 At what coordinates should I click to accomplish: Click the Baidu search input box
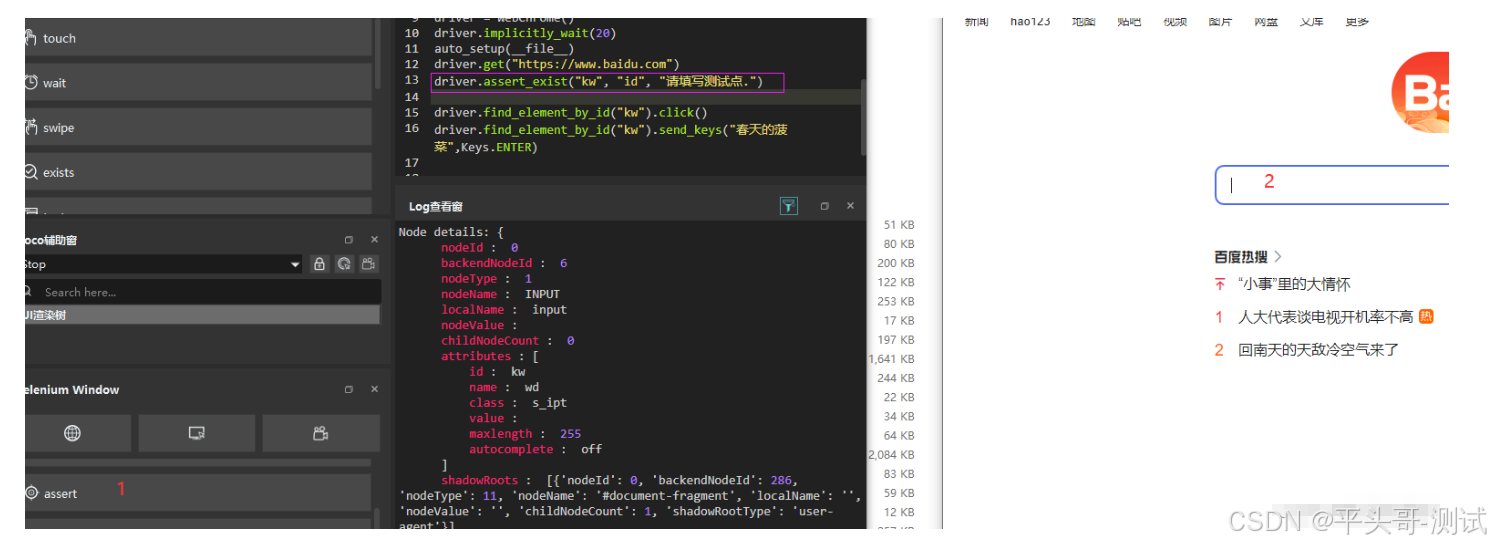coord(1332,185)
